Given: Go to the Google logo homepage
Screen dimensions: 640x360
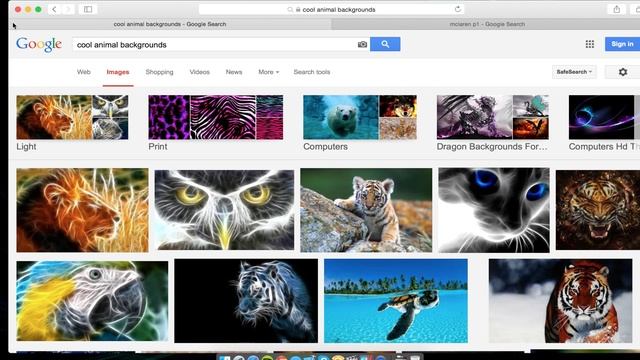Looking at the screenshot, I should tap(39, 44).
